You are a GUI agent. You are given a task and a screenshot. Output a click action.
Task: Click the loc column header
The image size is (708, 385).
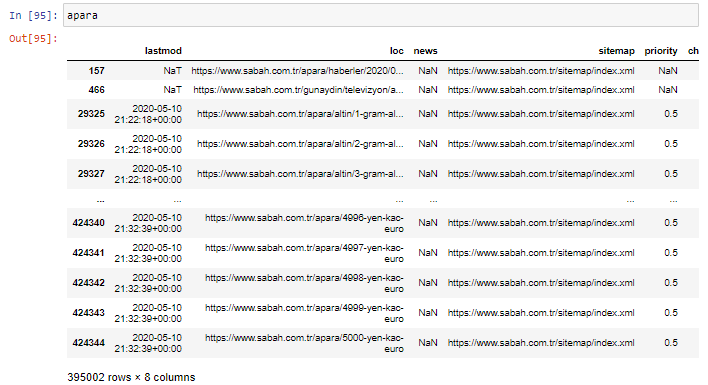coord(396,51)
